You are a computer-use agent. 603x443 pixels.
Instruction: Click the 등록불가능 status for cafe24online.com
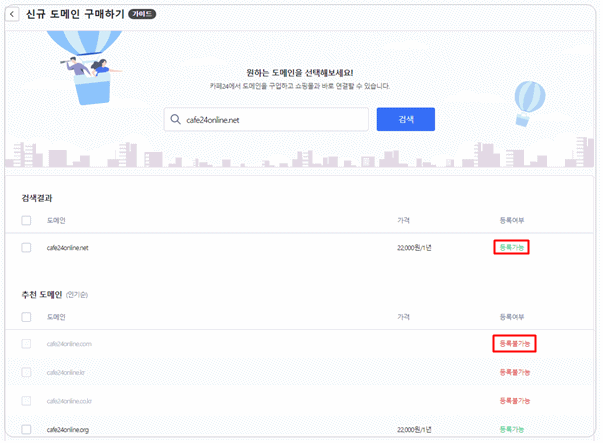coord(515,343)
